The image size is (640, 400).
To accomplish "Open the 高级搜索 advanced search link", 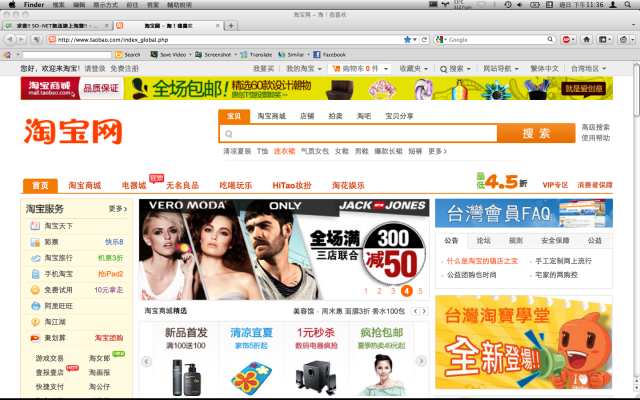I will coord(596,127).
